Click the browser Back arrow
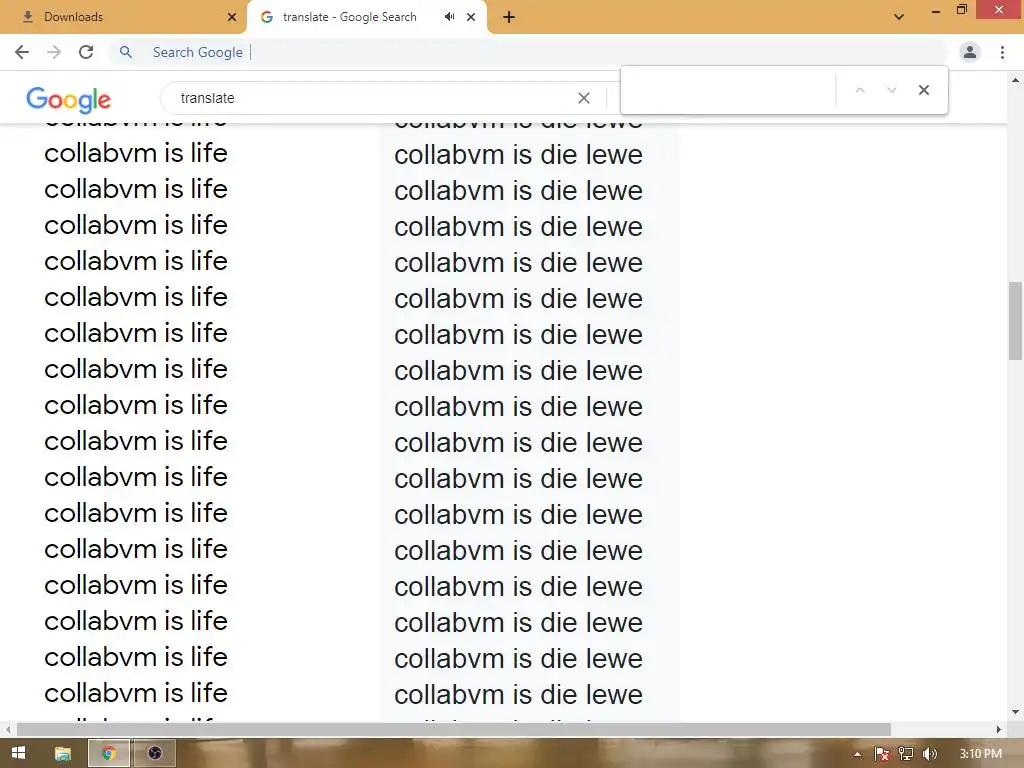 click(x=22, y=52)
